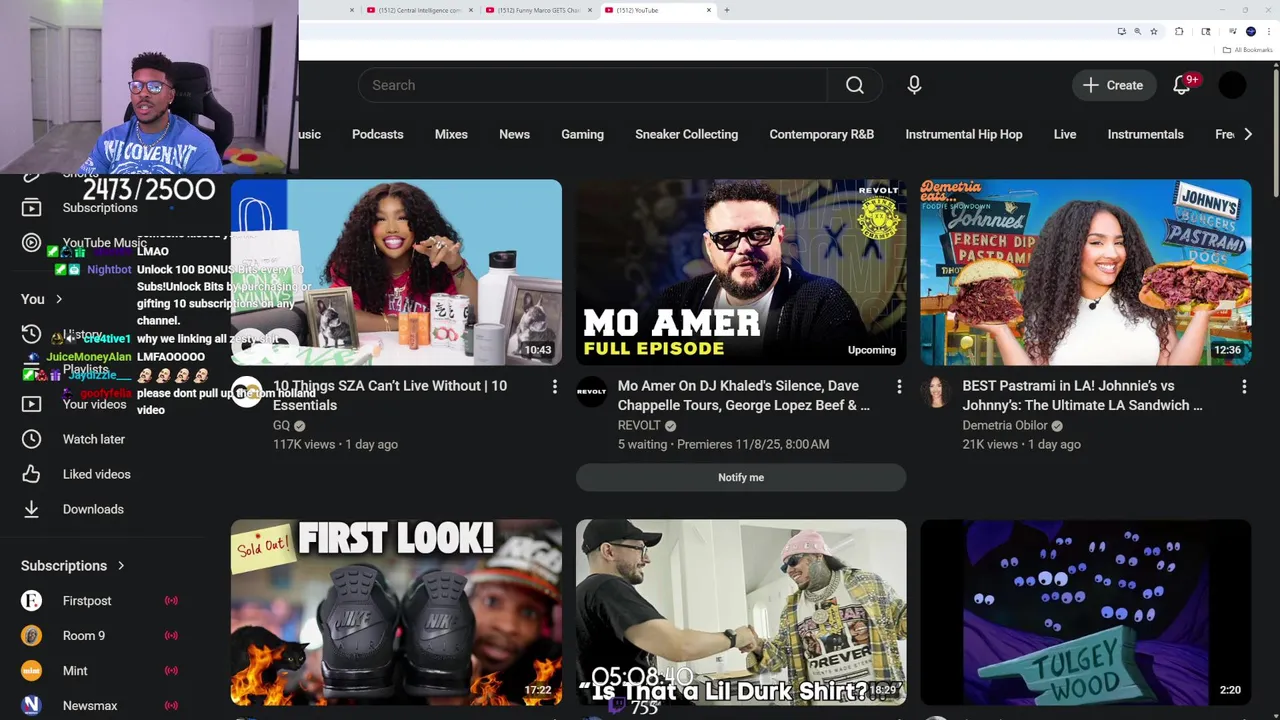Close the active YouTube browser tab
1280x720 pixels.
click(x=709, y=10)
